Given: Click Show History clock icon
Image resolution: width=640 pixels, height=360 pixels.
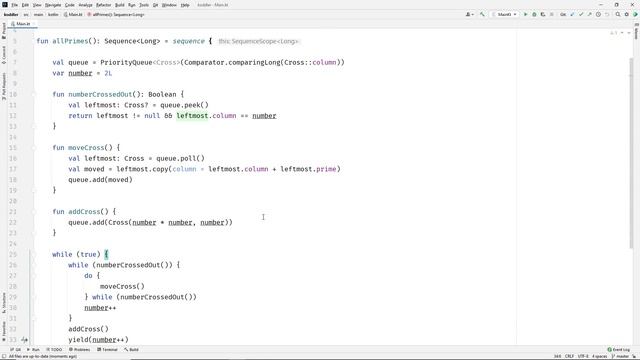Looking at the screenshot, I should click(598, 15).
